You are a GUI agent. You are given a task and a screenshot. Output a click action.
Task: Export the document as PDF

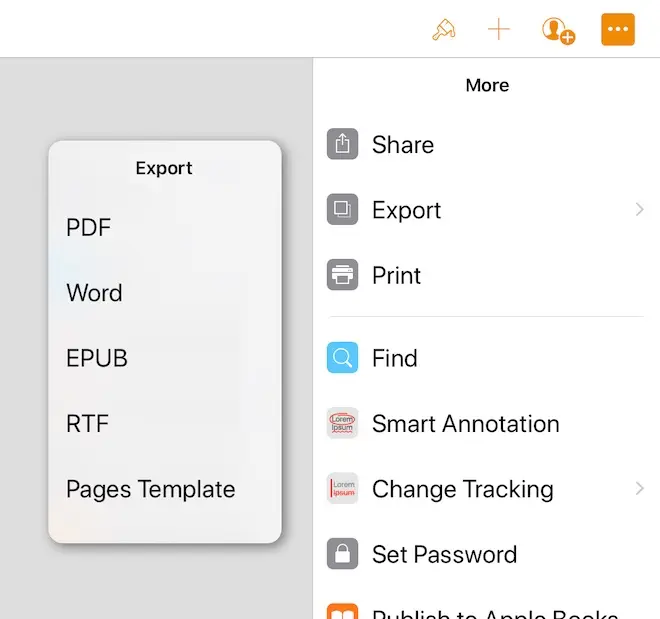(x=89, y=228)
